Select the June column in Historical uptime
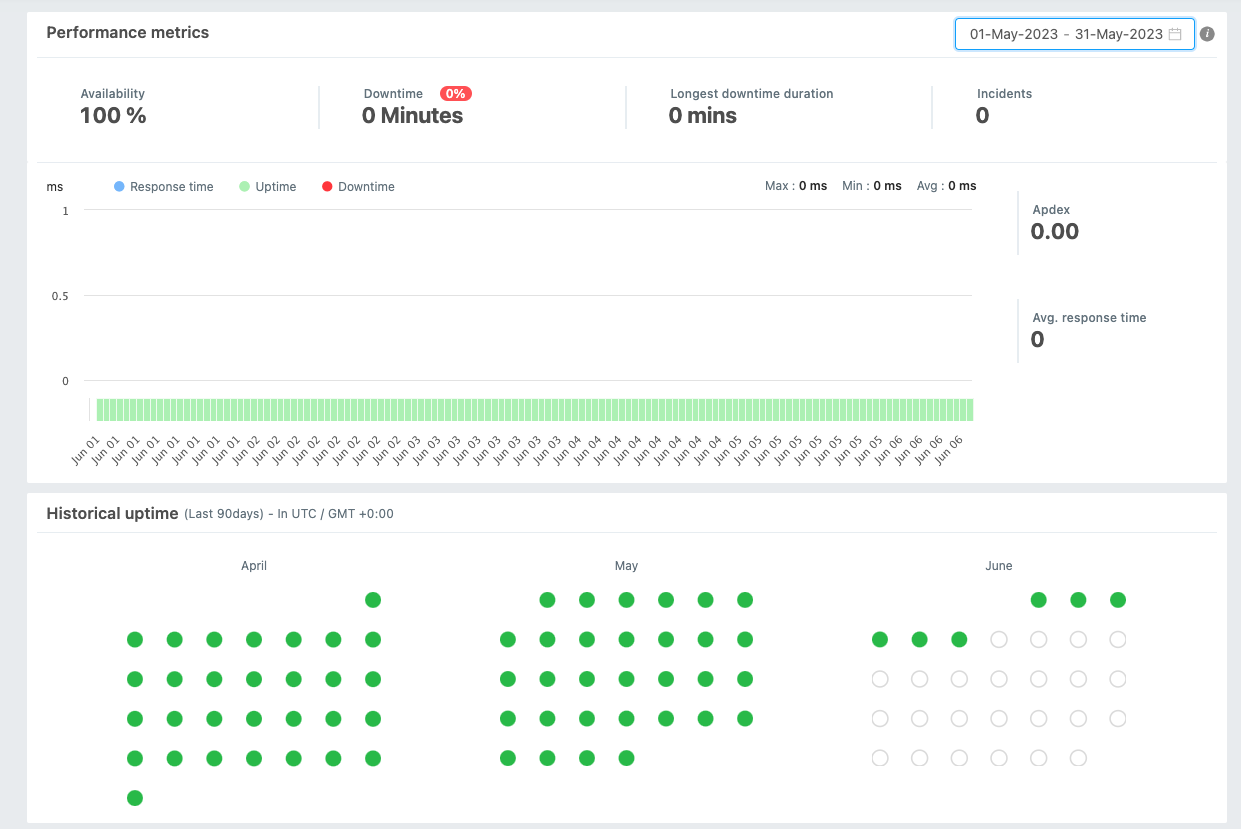This screenshot has width=1241, height=829. (x=998, y=565)
